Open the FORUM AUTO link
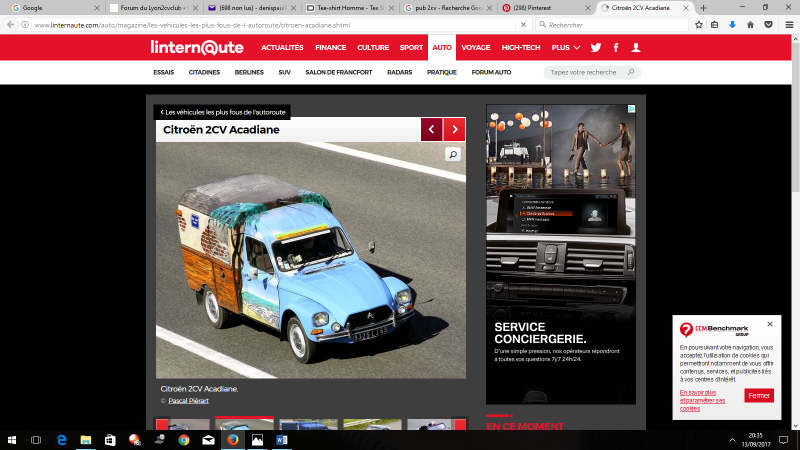Viewport: 800px width, 450px height. (x=491, y=72)
